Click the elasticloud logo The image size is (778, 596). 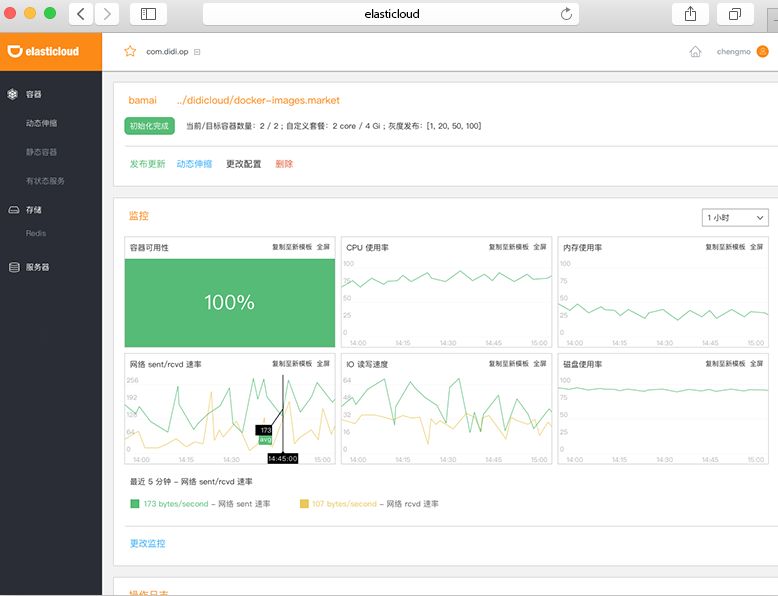[43, 51]
